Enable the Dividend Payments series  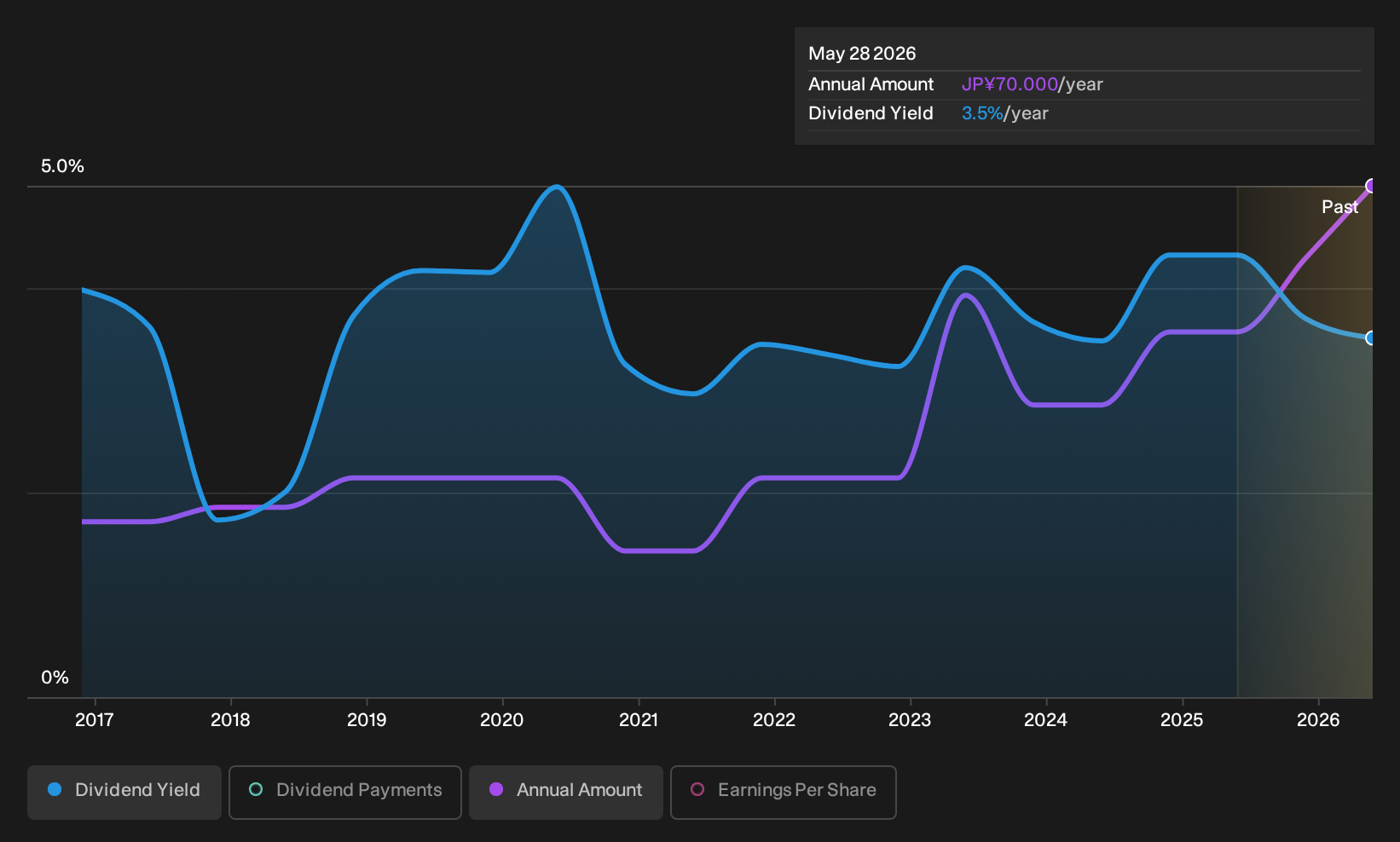[x=345, y=792]
